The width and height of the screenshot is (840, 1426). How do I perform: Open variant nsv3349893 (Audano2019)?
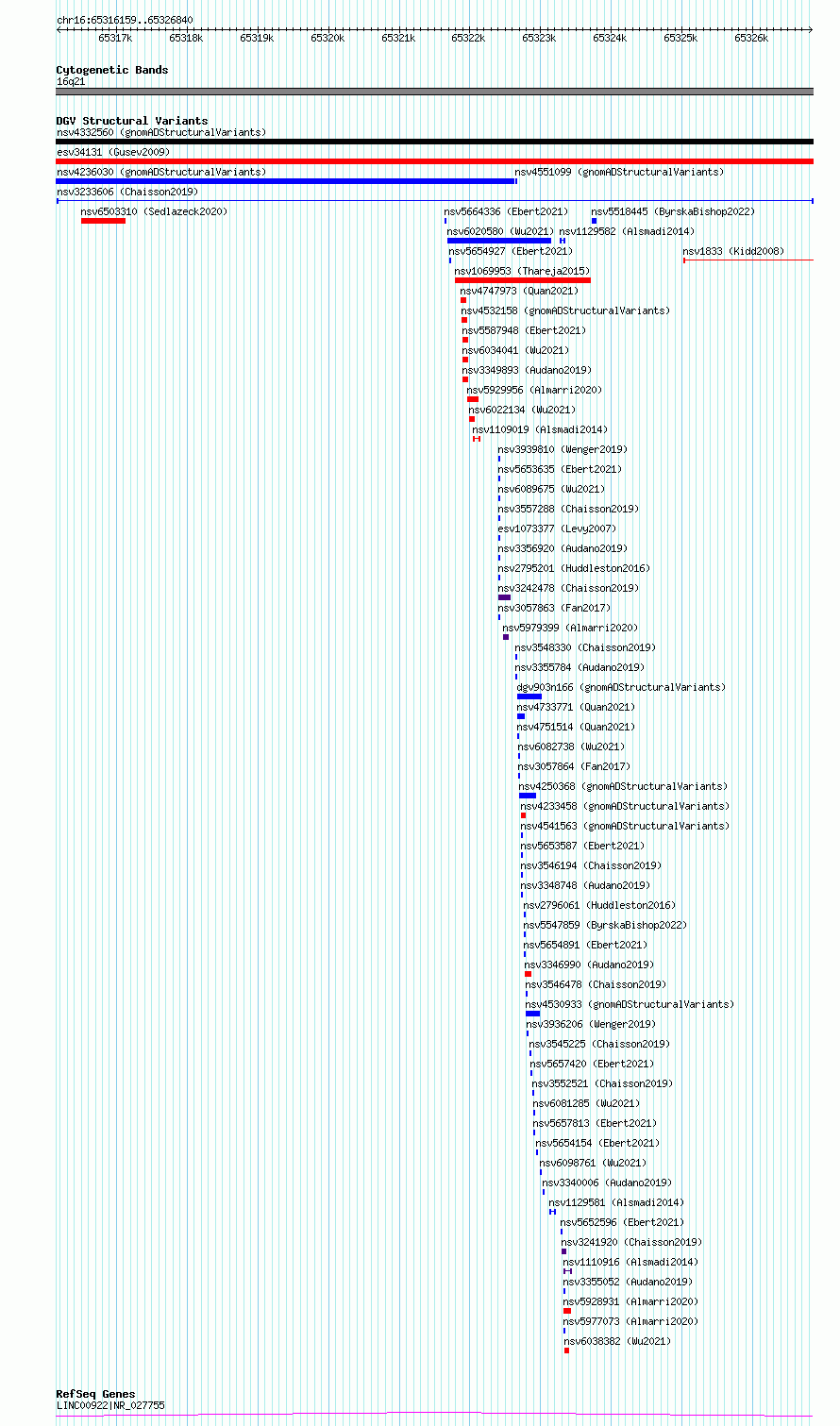(x=527, y=370)
